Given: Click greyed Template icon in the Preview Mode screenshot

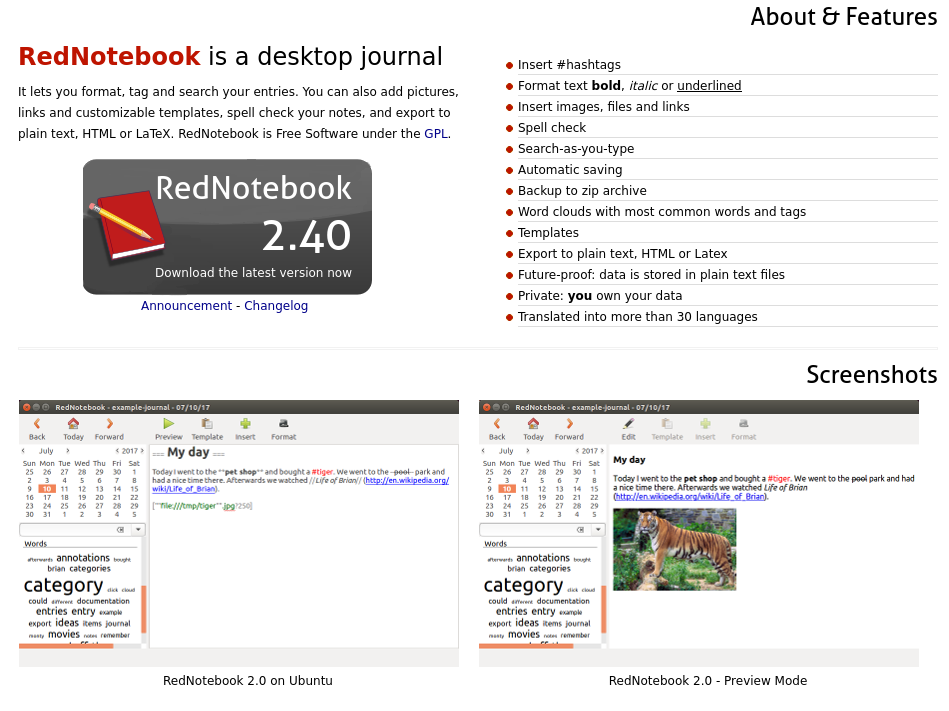Looking at the screenshot, I should tap(667, 424).
